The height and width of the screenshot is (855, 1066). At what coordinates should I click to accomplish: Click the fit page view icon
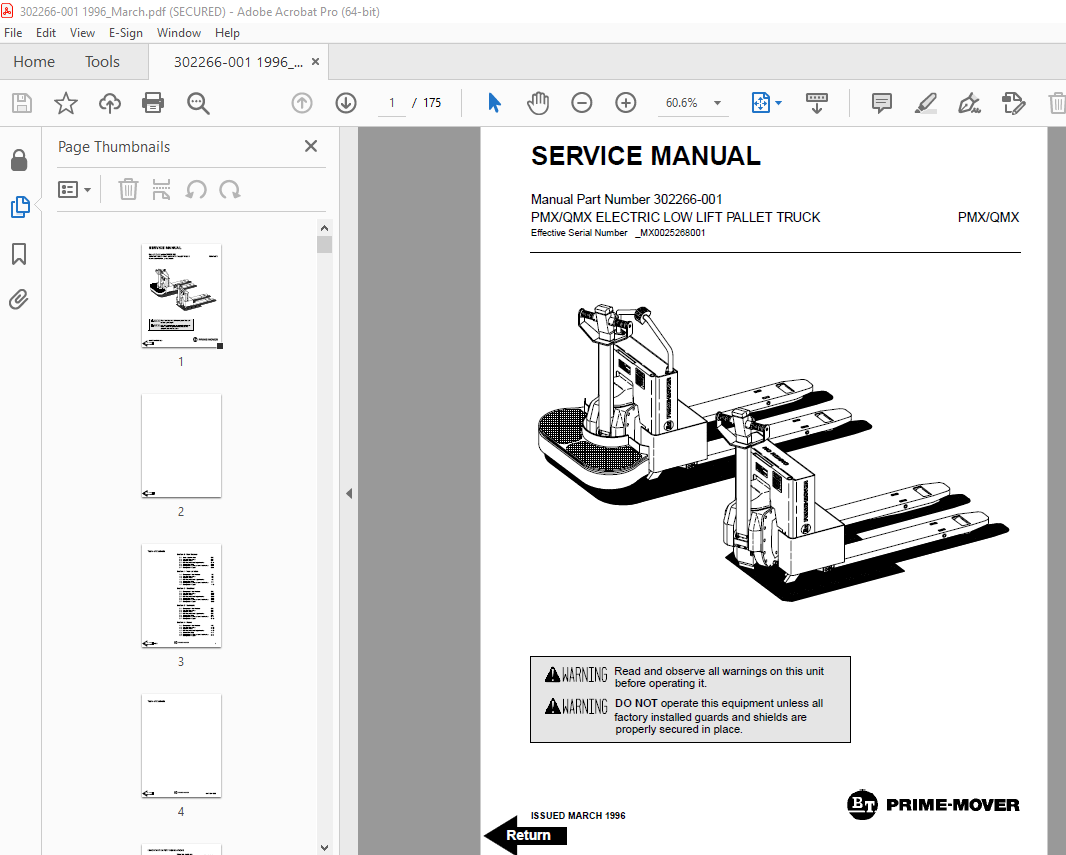[761, 103]
